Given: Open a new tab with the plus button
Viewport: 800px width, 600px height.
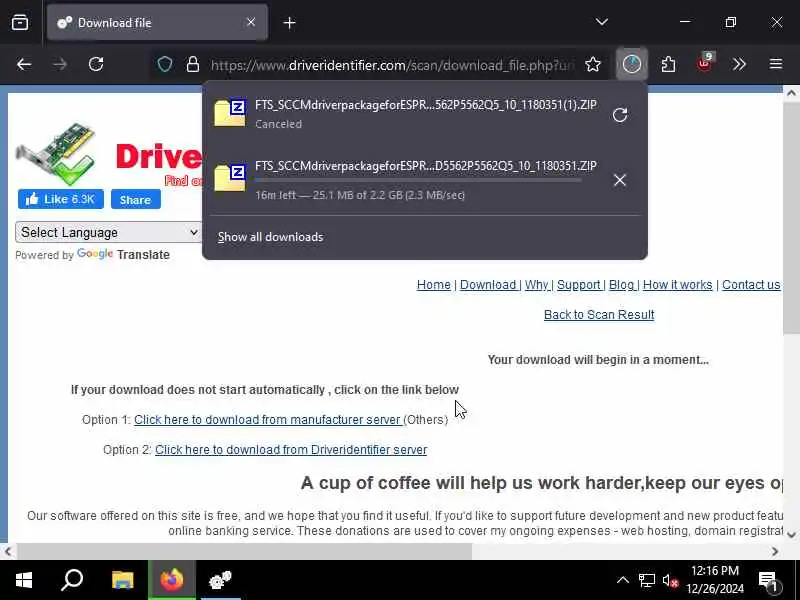Looking at the screenshot, I should pyautogui.click(x=289, y=22).
